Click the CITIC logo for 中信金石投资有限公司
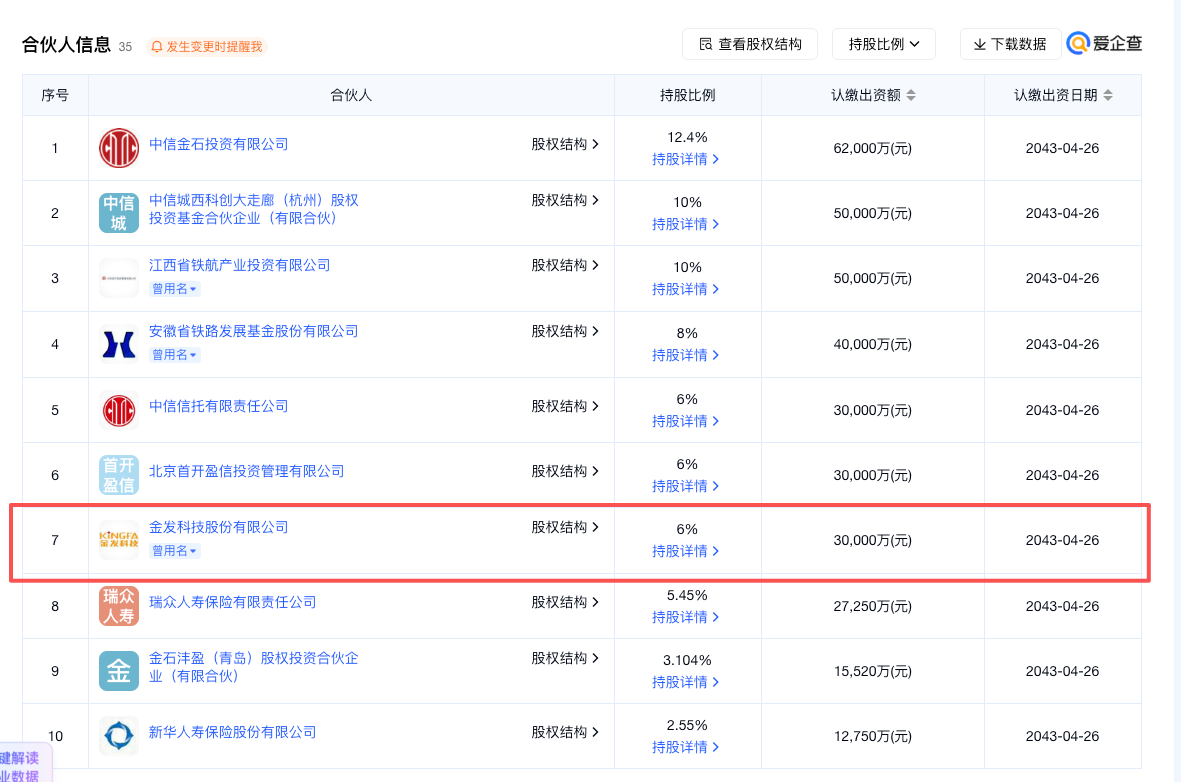 [x=119, y=148]
